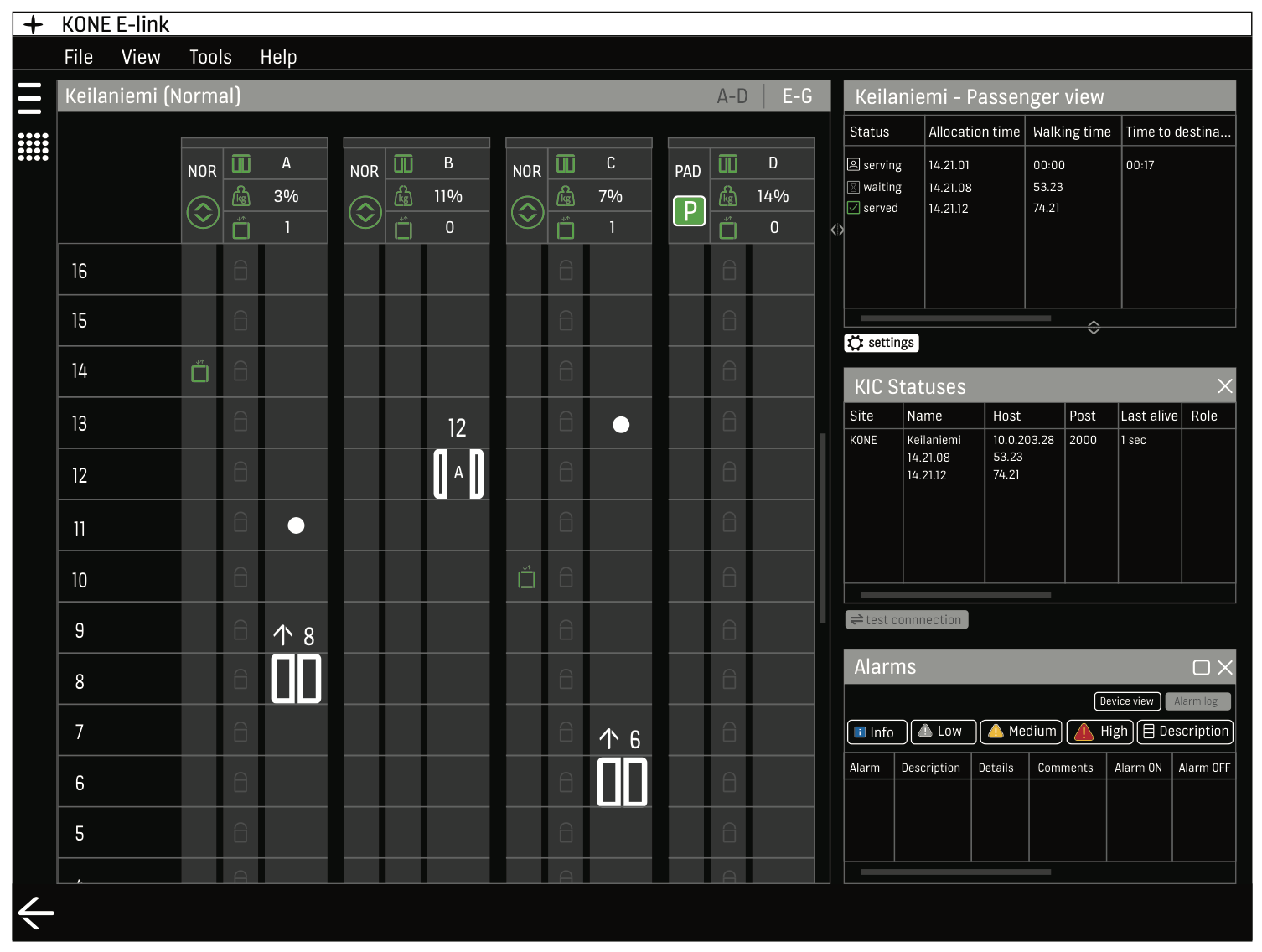Collapse the side panel using horizontal splitter arrows
The width and height of the screenshot is (1262, 952).
pos(836,230)
